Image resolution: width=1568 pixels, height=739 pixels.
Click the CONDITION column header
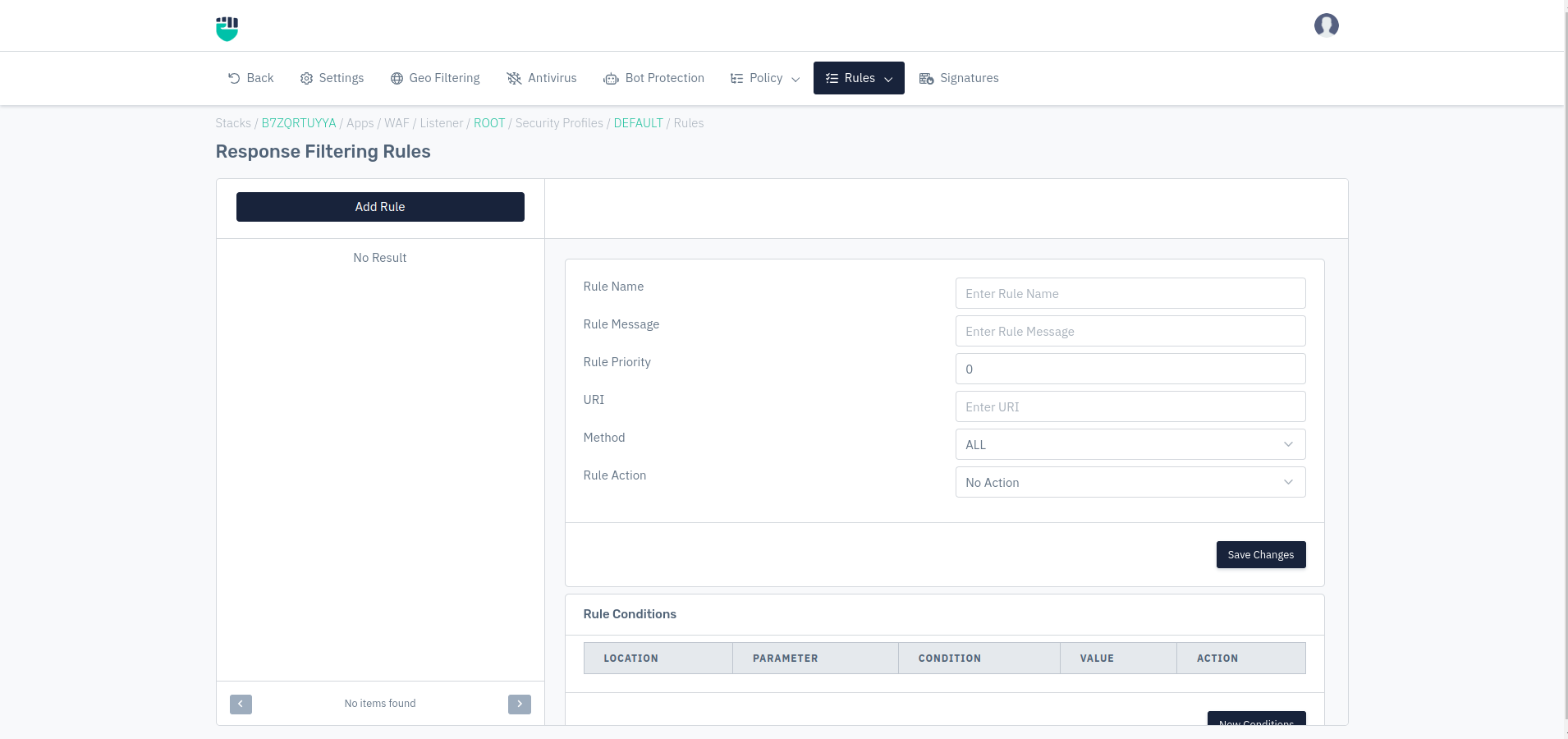pos(979,659)
